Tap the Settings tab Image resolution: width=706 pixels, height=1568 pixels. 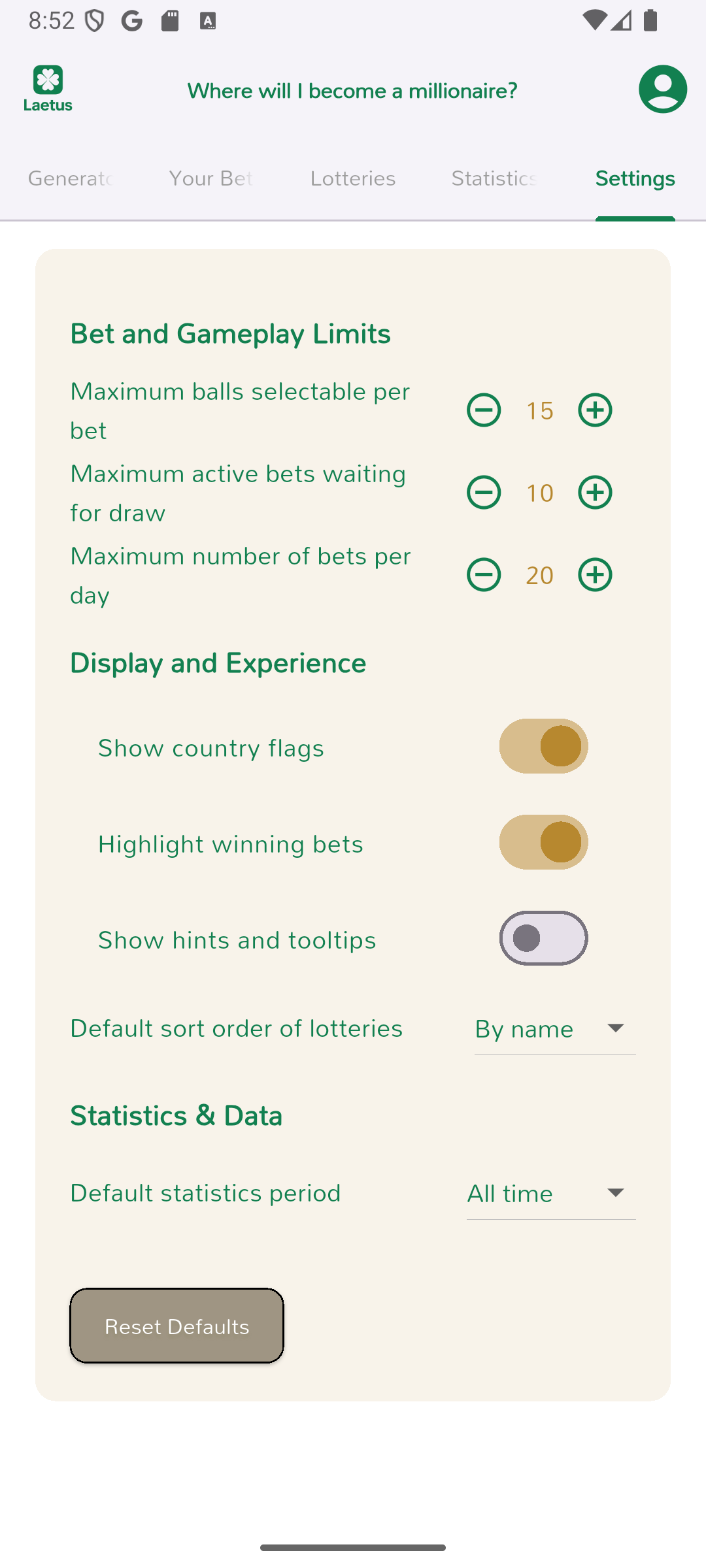[635, 178]
